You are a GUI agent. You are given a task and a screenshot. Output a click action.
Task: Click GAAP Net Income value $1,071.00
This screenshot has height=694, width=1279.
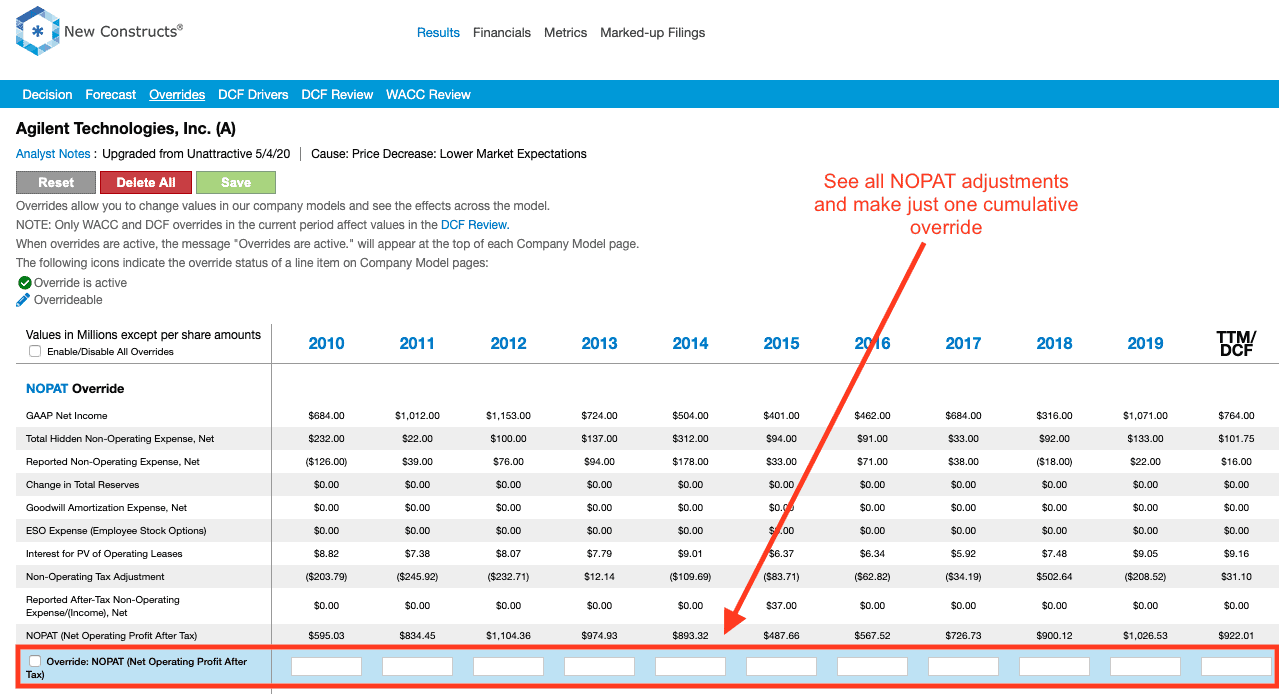click(1145, 416)
